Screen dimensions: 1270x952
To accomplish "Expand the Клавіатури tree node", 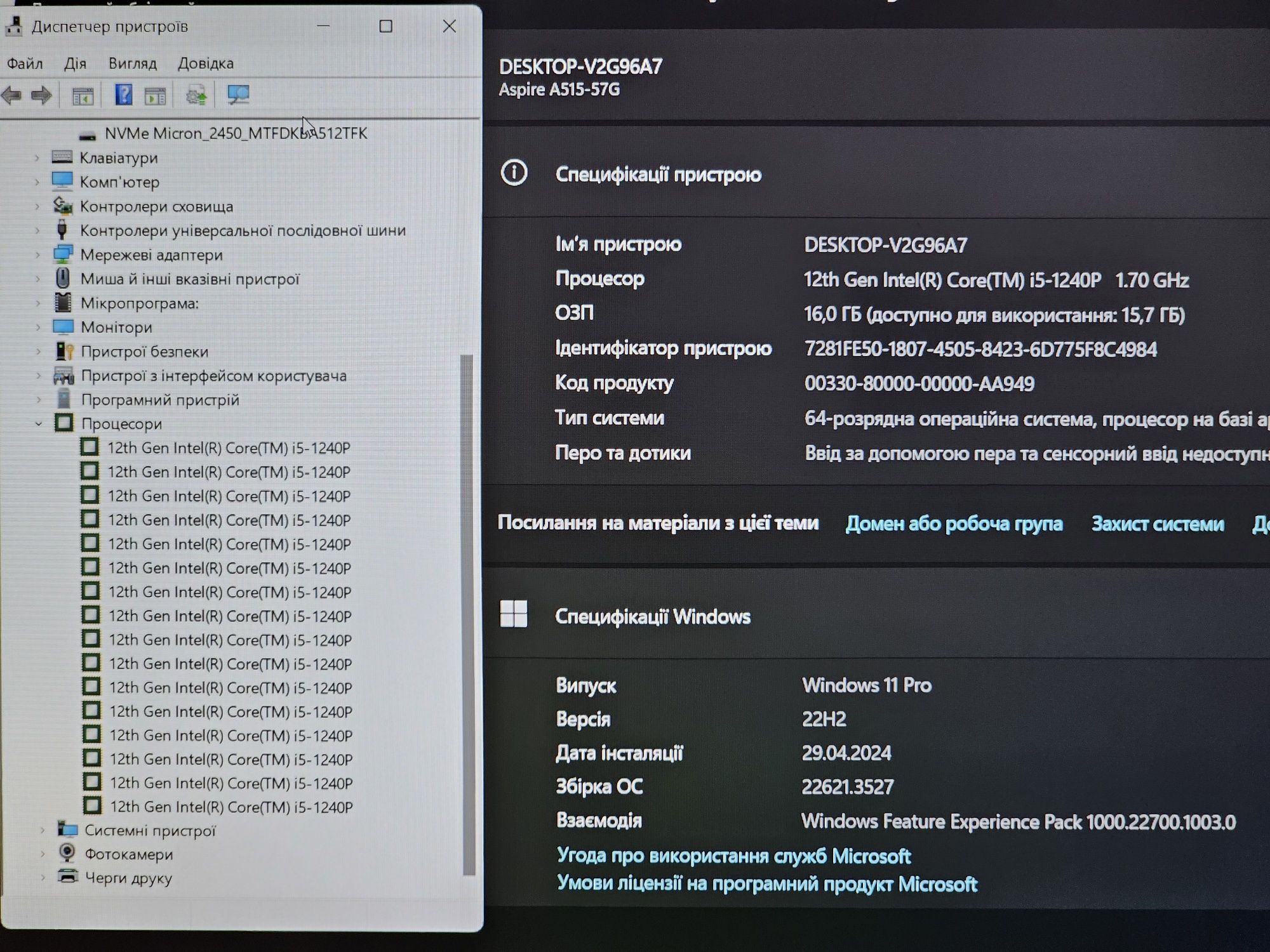I will tap(37, 157).
